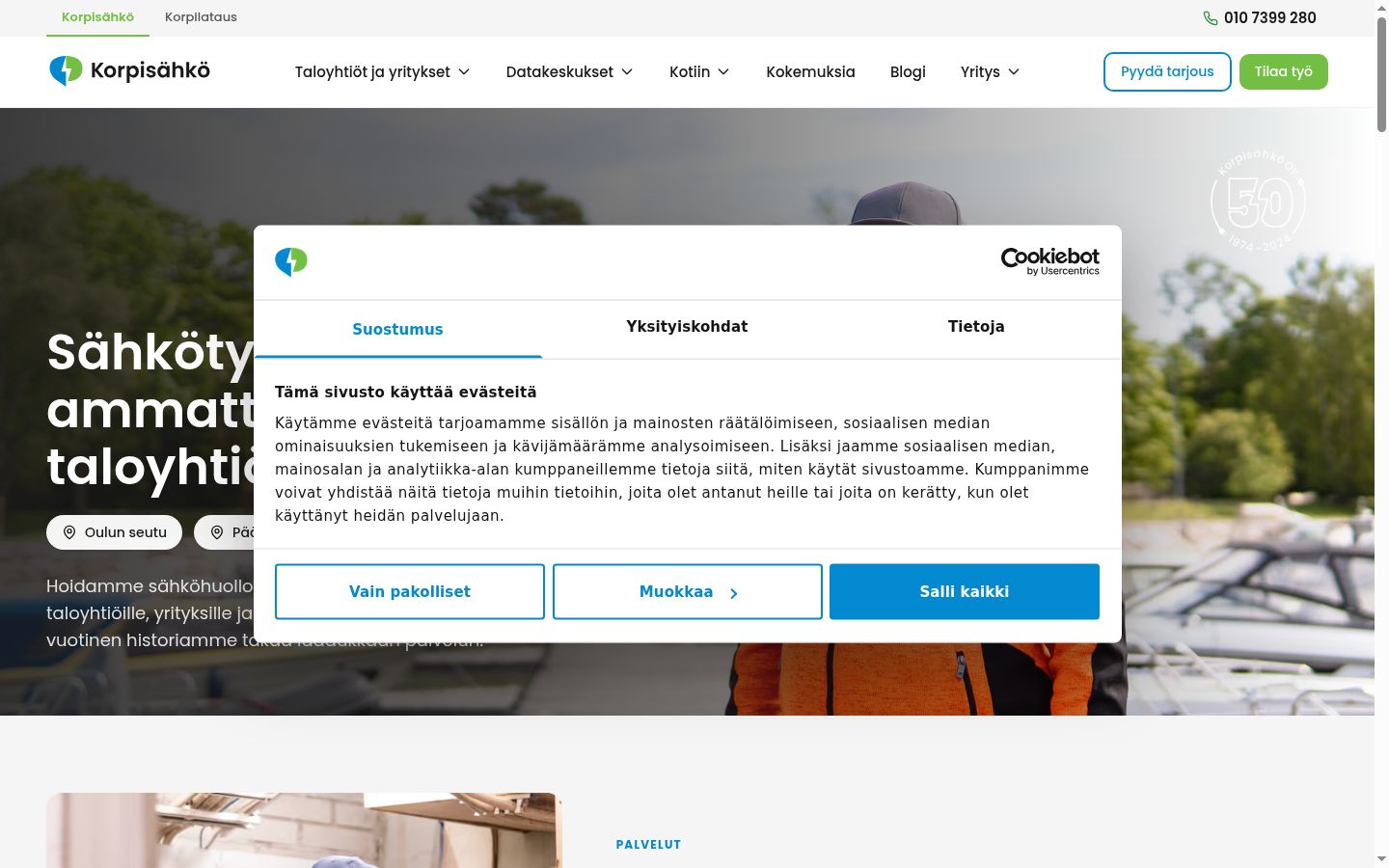Click the Tämä sivusto käyttää evästeitä heading
The image size is (1389, 868).
click(405, 392)
